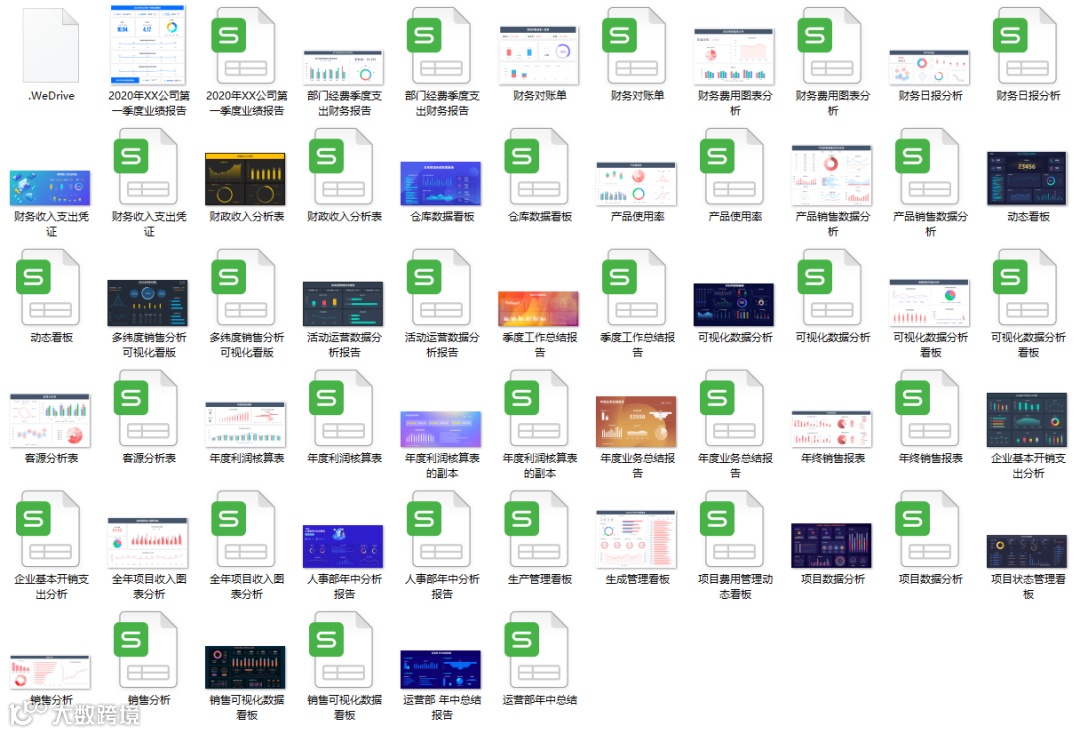
Task: Select the 项目数据分析 spreadsheet icon
Action: [x=930, y=529]
